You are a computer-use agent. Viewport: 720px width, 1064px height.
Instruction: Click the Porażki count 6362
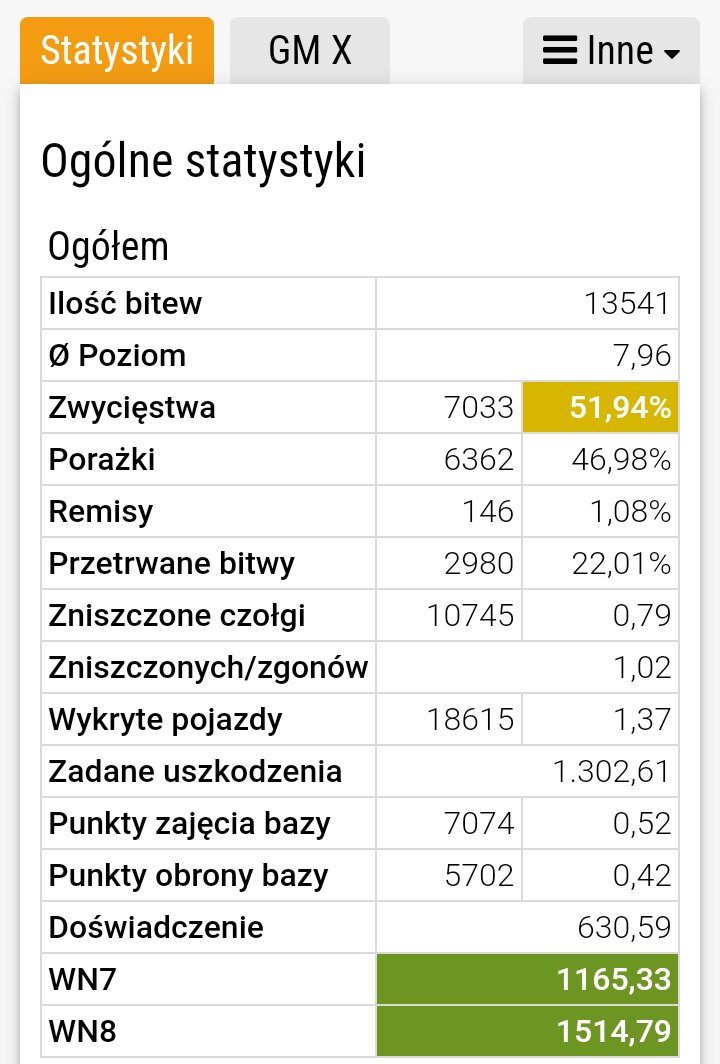tap(479, 459)
